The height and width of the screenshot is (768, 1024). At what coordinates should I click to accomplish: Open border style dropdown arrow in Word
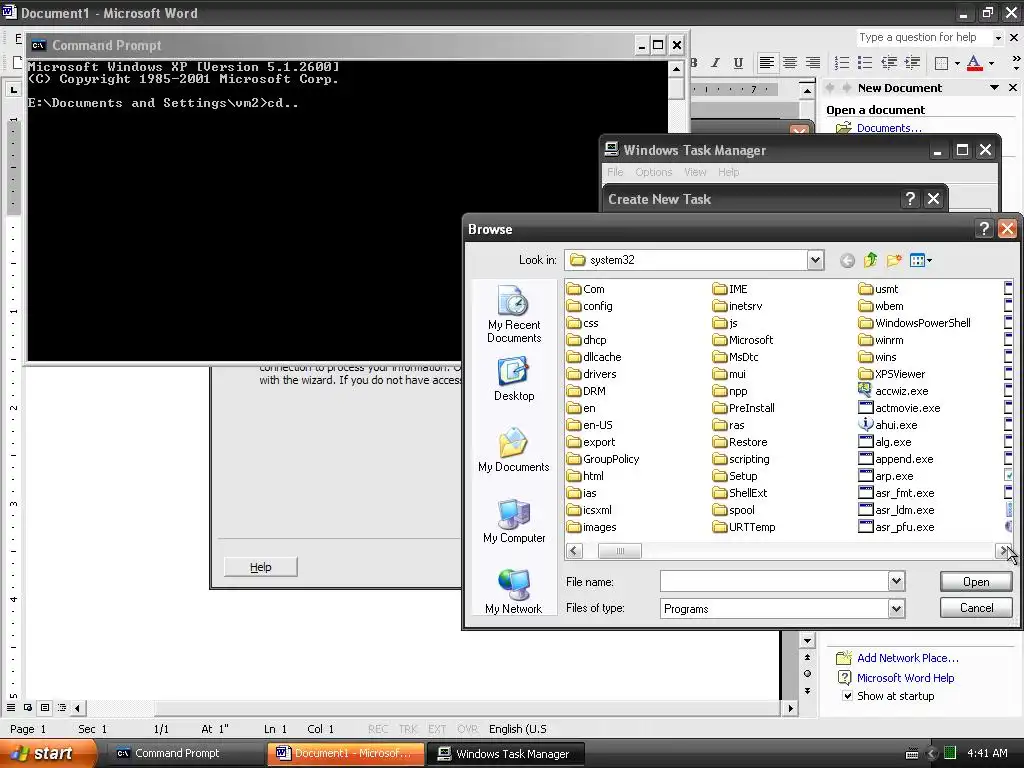click(957, 63)
